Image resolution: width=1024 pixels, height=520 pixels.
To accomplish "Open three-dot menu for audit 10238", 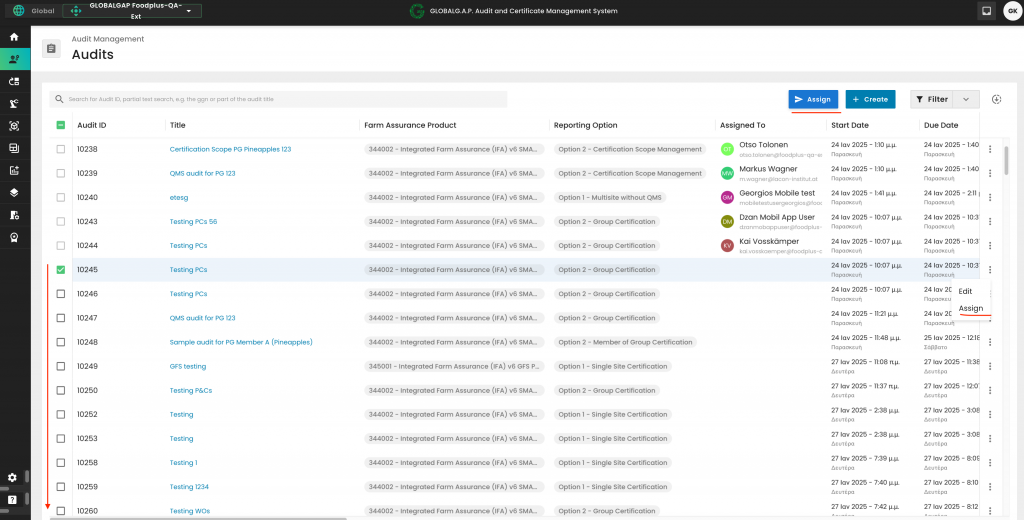I will pos(990,149).
